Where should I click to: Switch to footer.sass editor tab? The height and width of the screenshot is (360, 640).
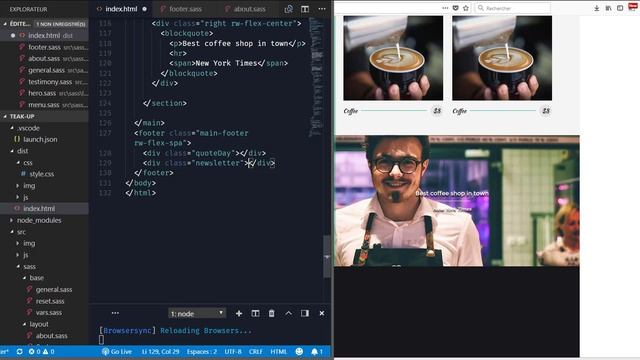tap(185, 9)
